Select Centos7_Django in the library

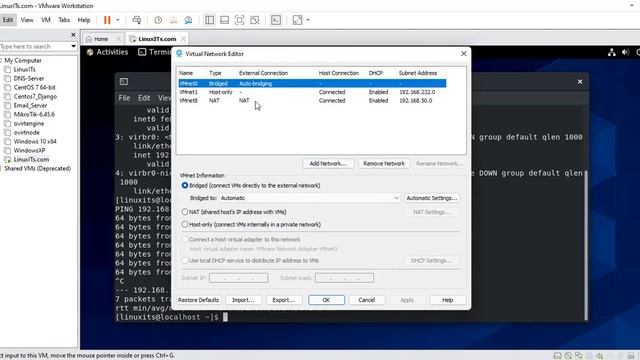[x=35, y=96]
